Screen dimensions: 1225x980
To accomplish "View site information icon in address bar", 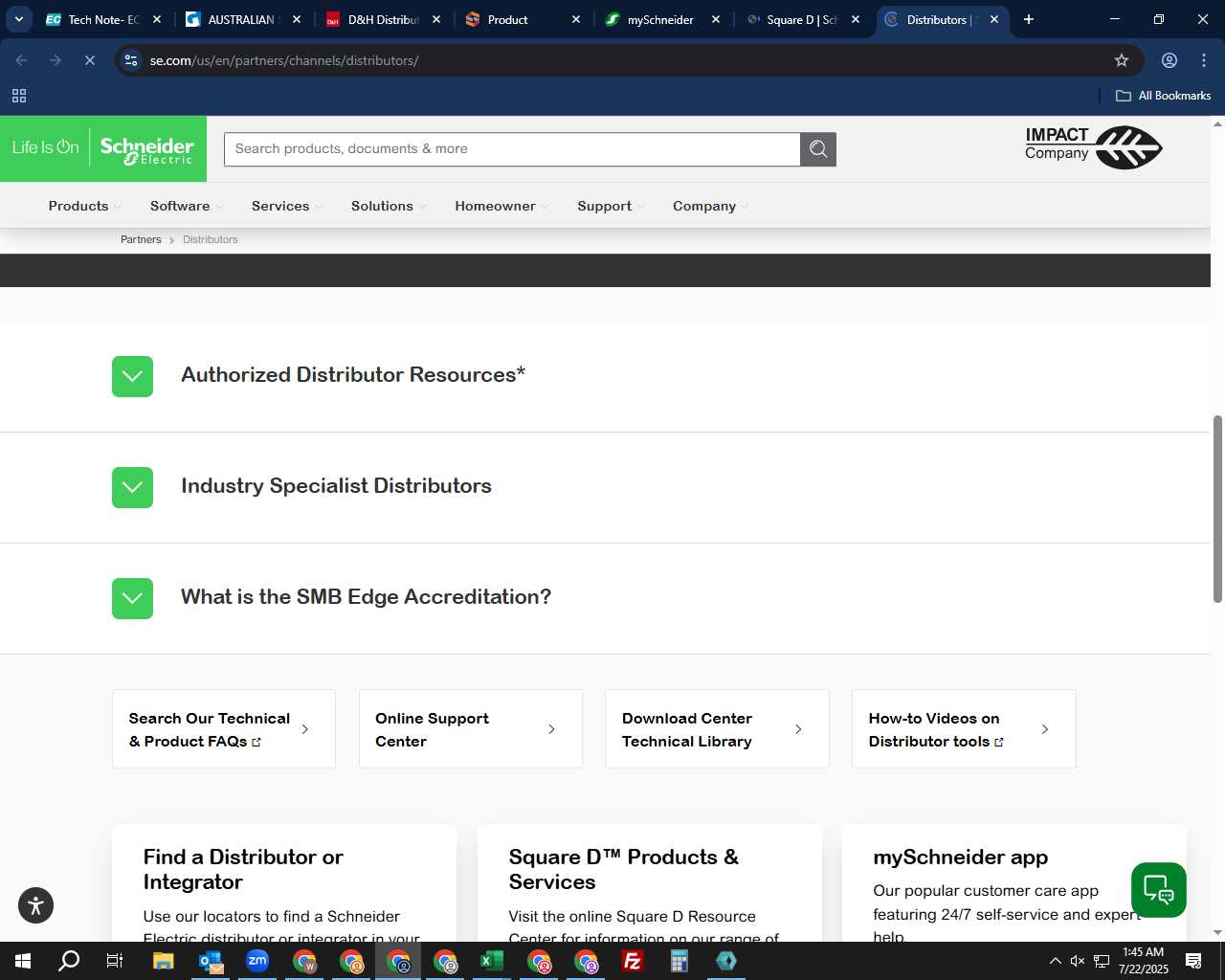I will [x=131, y=60].
